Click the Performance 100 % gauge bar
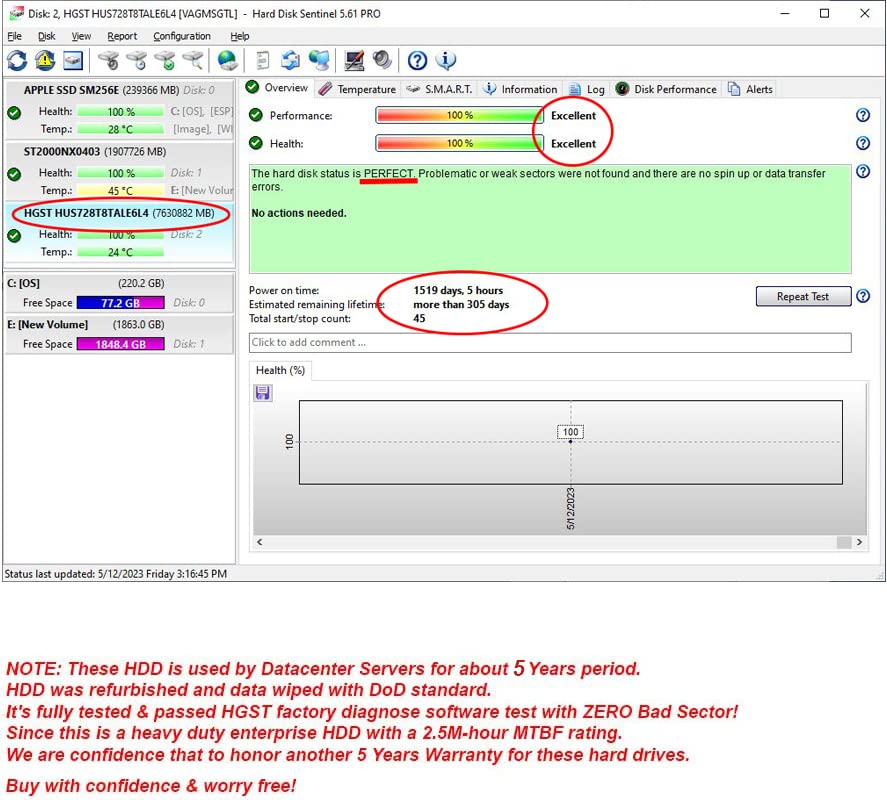This screenshot has width=887, height=800. (459, 115)
